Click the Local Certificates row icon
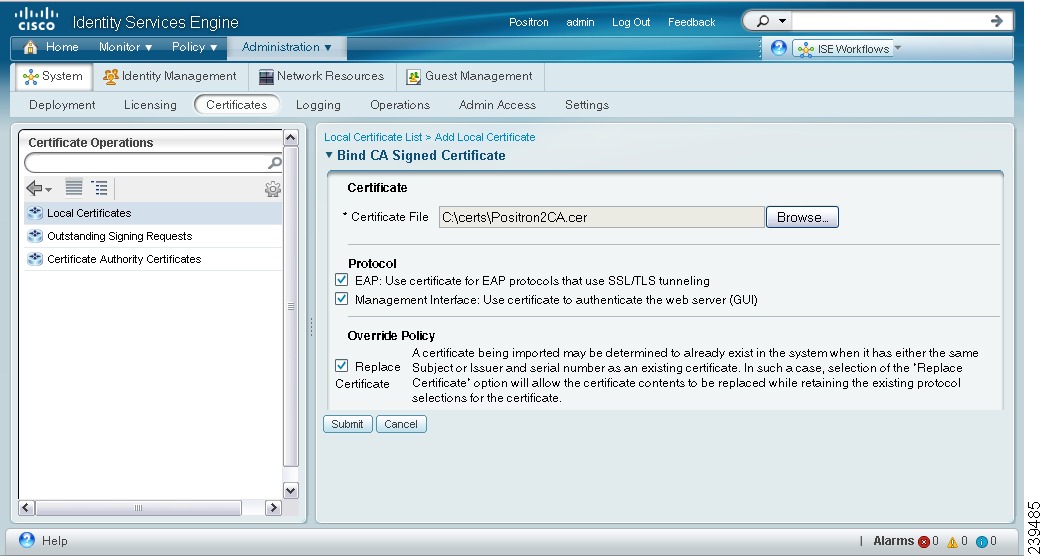1044x556 pixels. tap(35, 213)
